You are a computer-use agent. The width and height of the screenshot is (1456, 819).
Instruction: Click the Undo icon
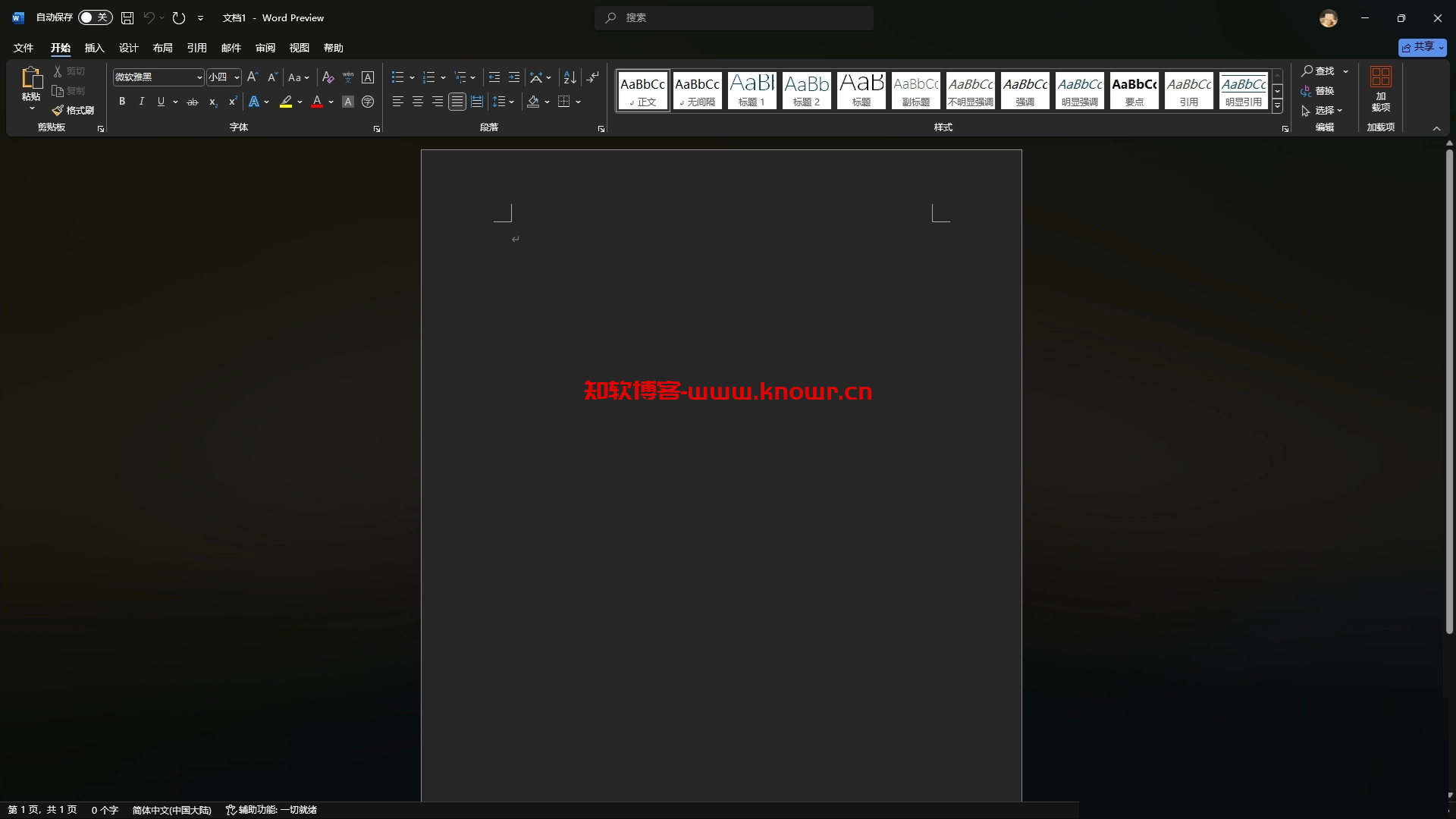pyautogui.click(x=149, y=17)
